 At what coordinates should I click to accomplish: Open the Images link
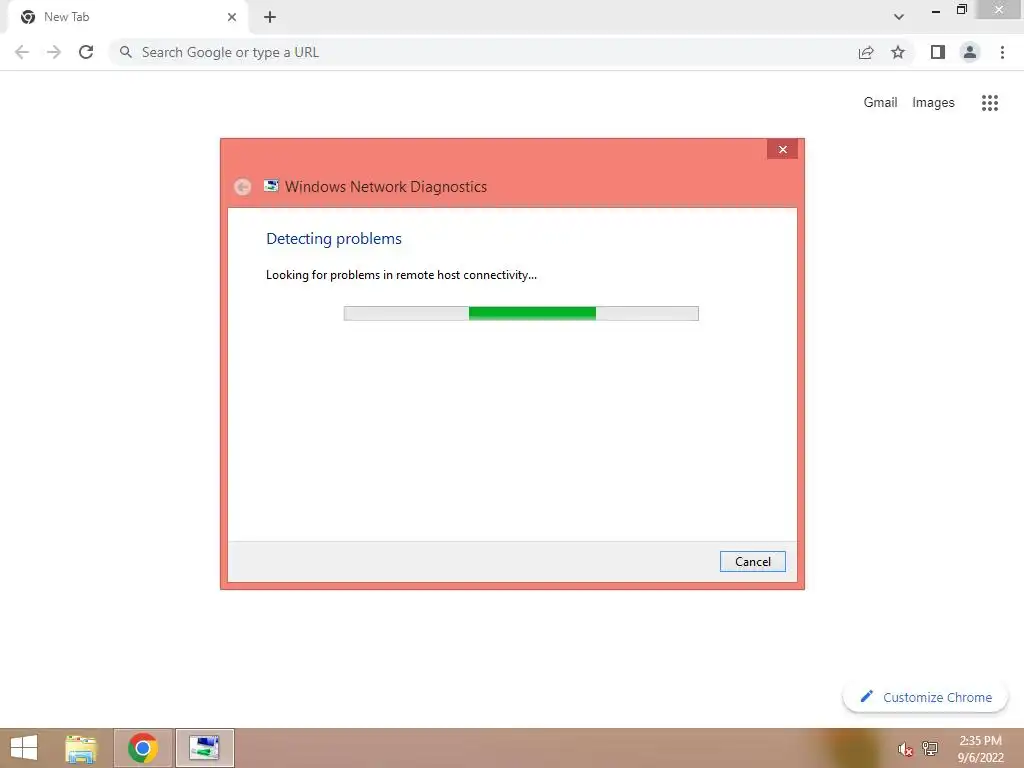[933, 103]
